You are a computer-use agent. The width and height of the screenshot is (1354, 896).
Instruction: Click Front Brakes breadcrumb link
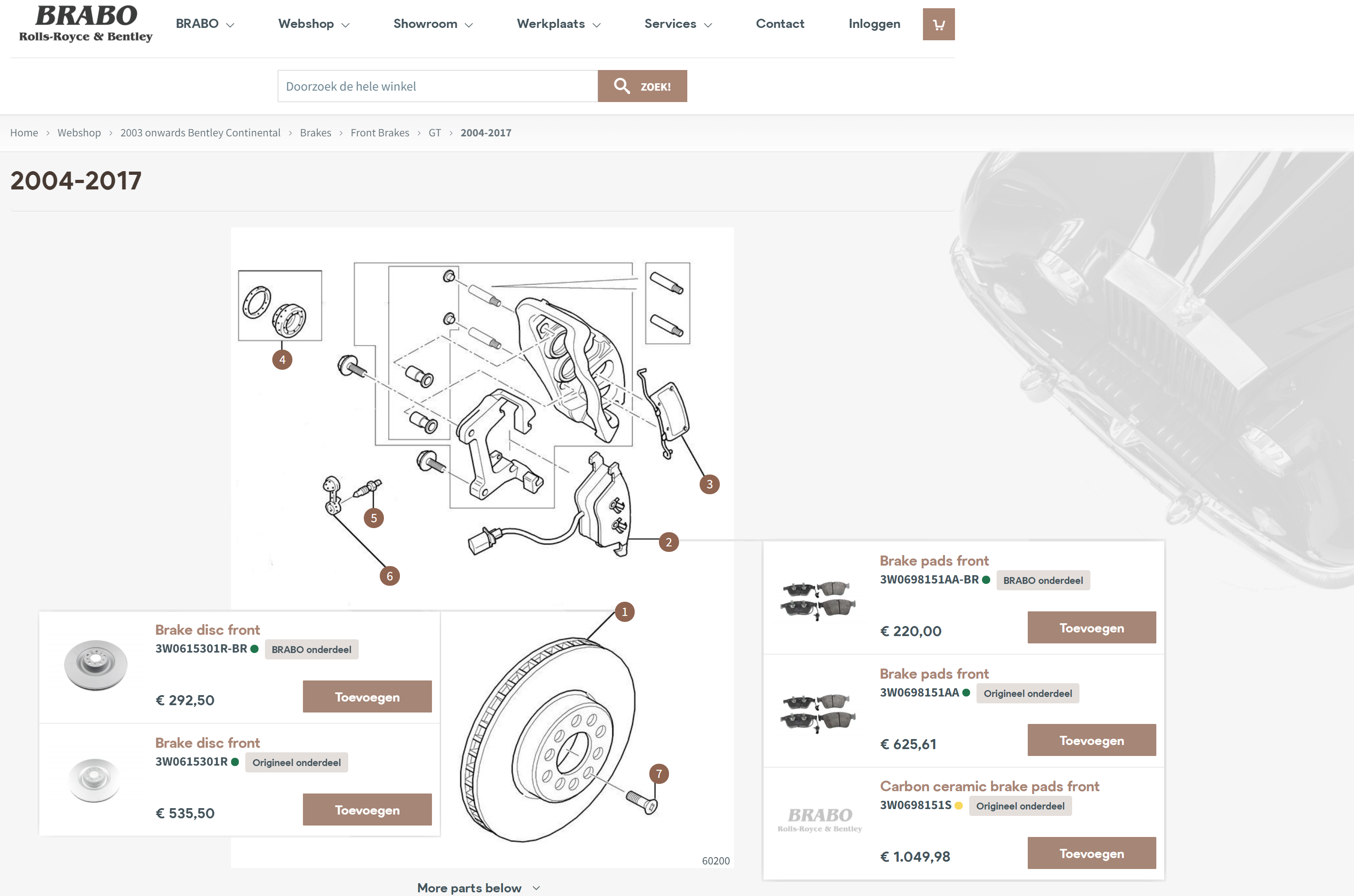pyautogui.click(x=379, y=133)
